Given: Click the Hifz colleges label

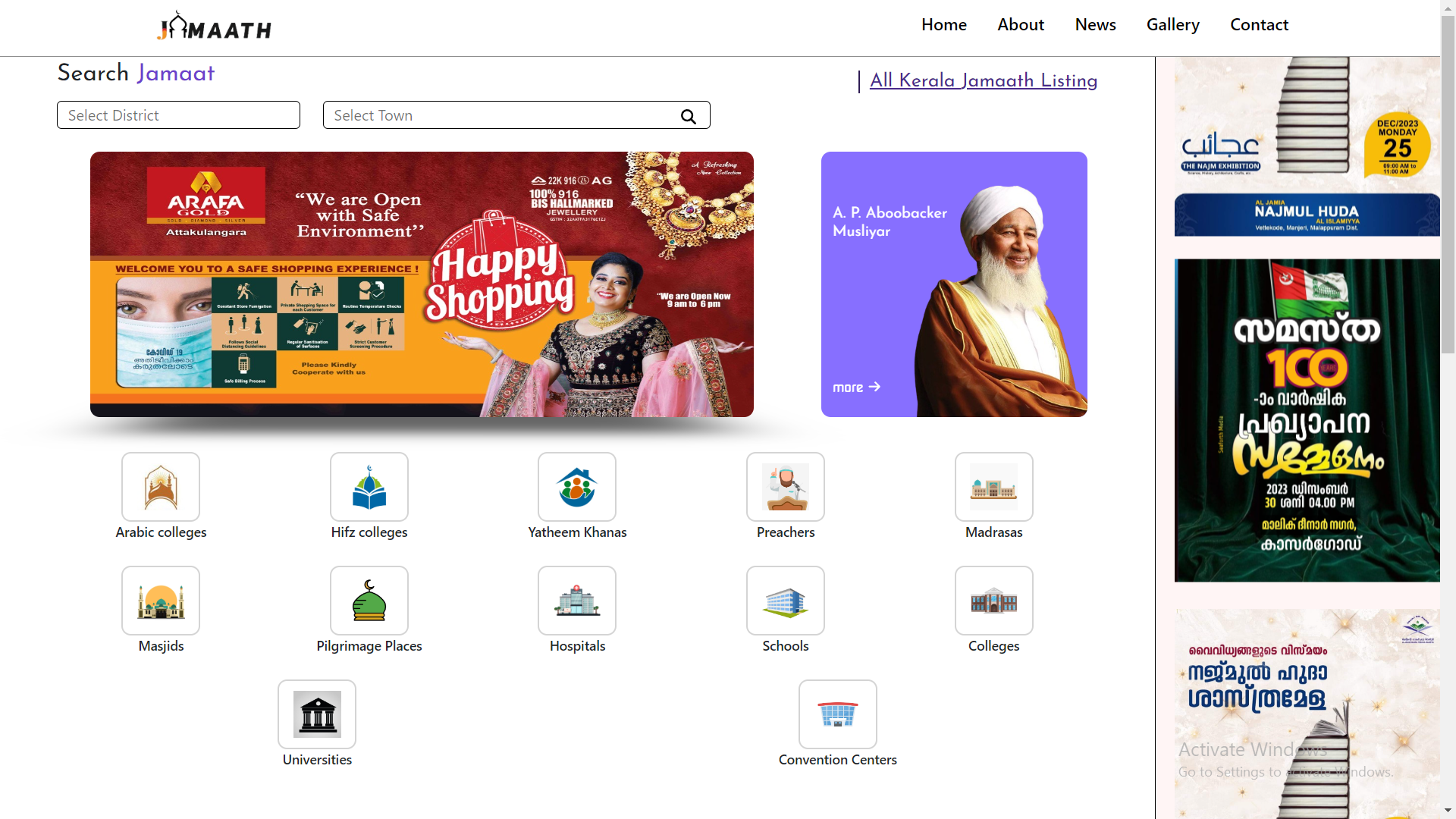Looking at the screenshot, I should tap(369, 532).
